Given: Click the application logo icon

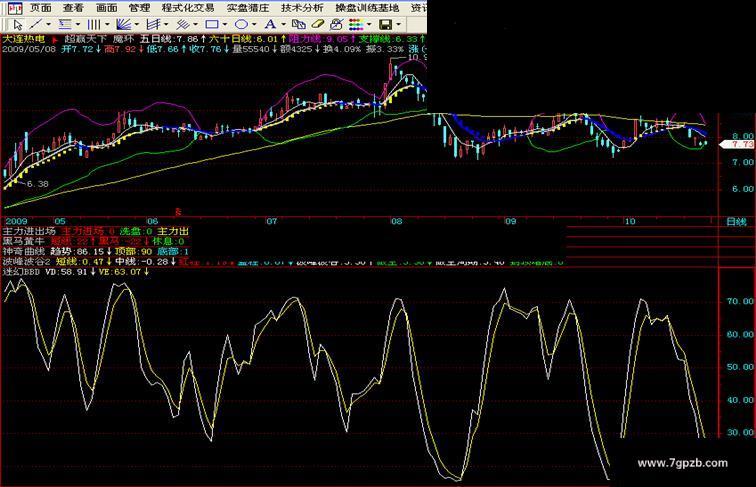Looking at the screenshot, I should tap(15, 8).
